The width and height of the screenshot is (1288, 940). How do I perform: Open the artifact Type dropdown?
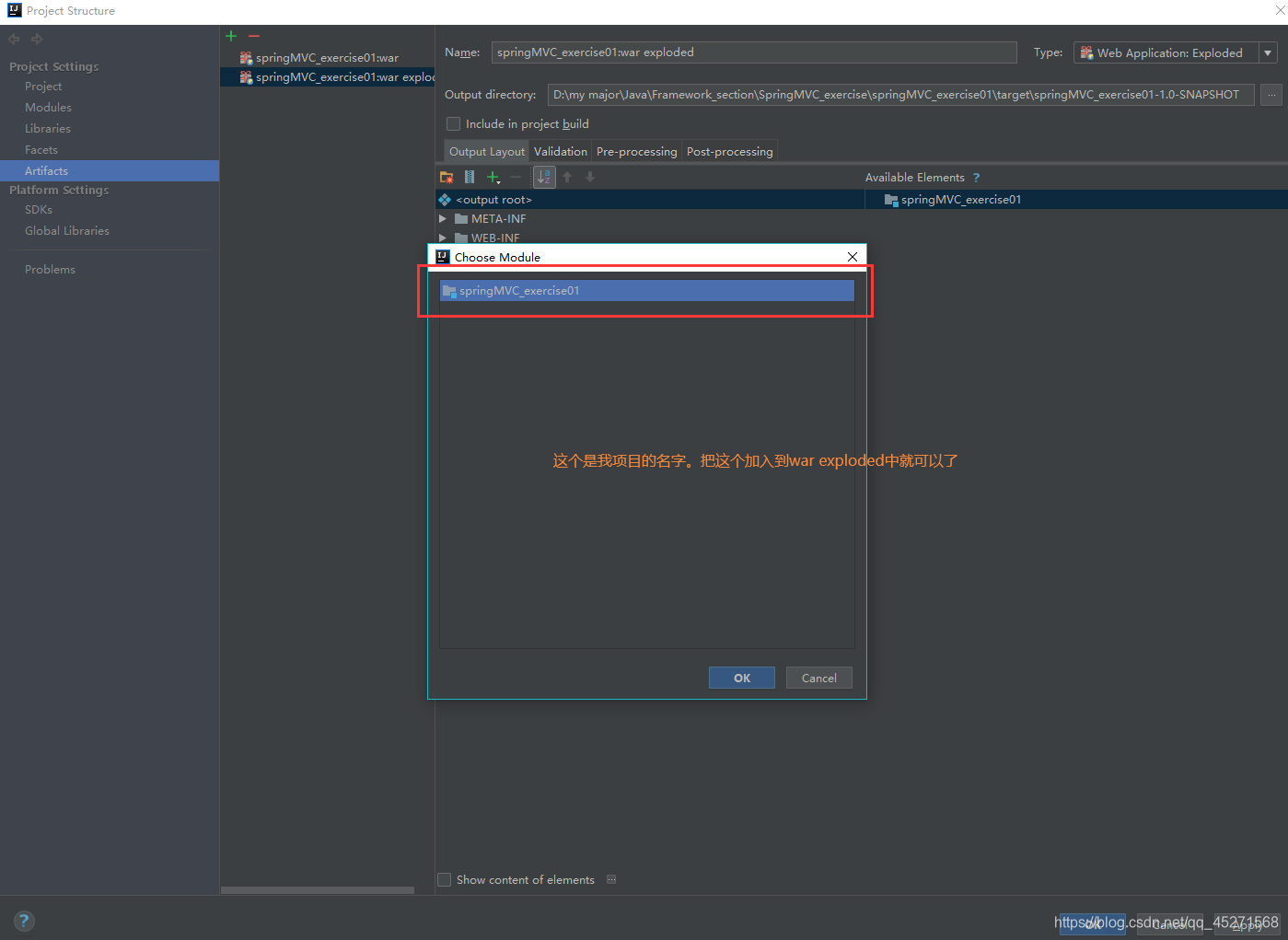click(x=1268, y=53)
